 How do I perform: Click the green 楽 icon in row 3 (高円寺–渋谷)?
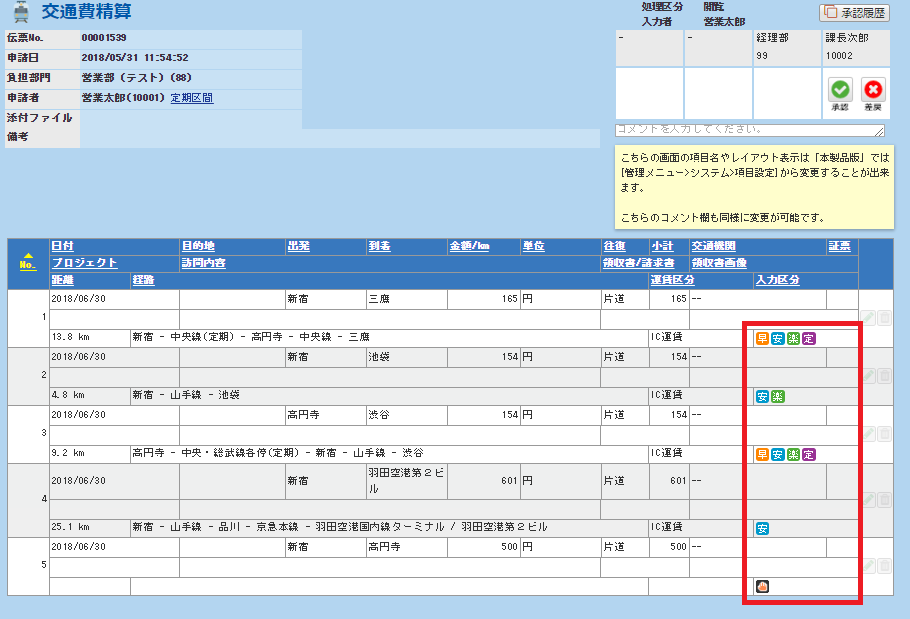coord(793,454)
